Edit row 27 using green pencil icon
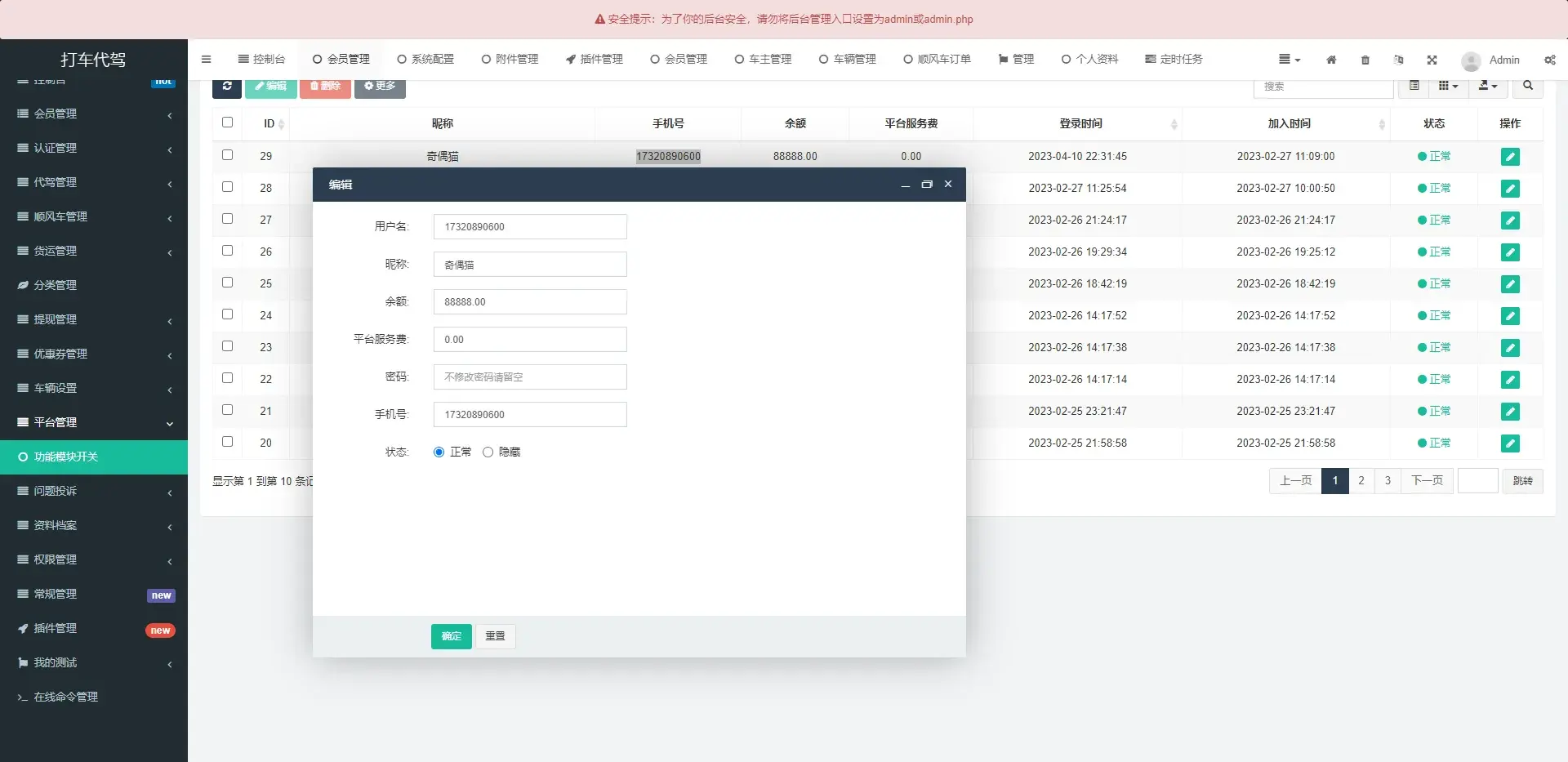The image size is (1568, 762). coord(1510,221)
